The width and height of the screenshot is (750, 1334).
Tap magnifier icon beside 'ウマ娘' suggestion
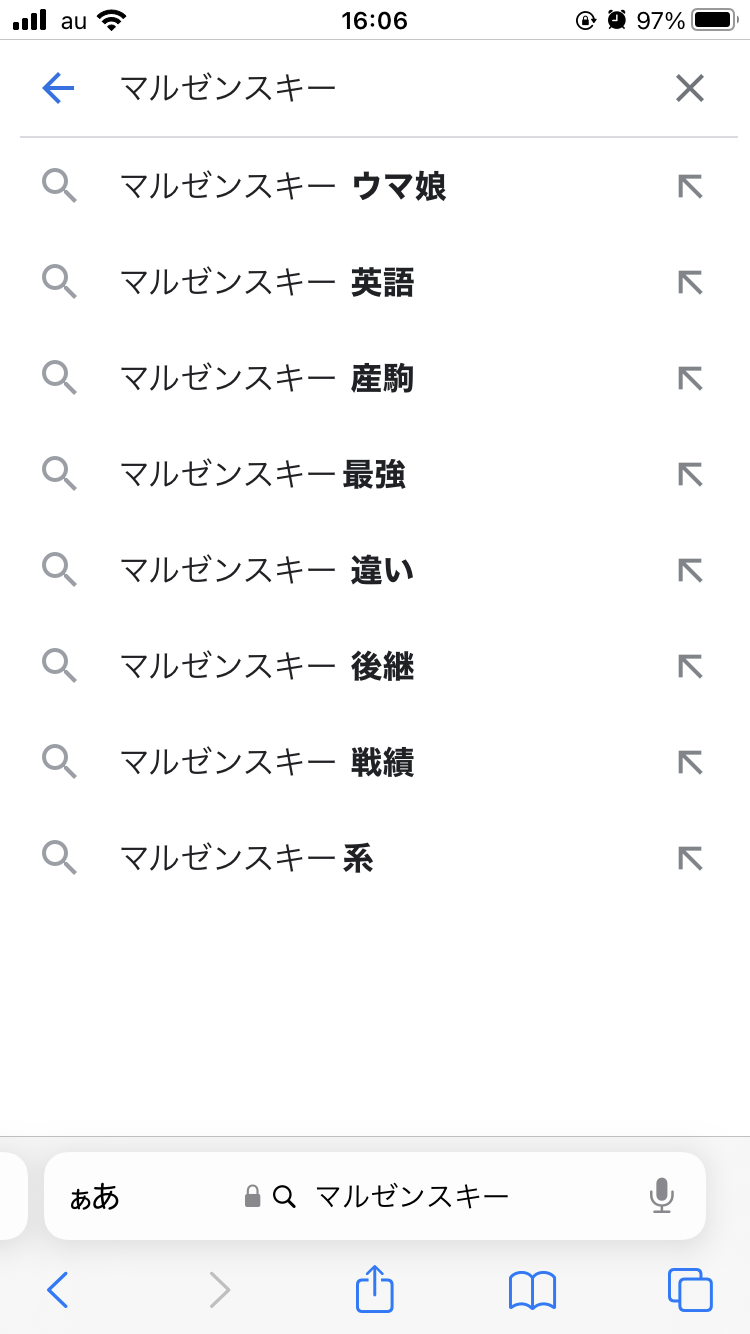tap(59, 187)
